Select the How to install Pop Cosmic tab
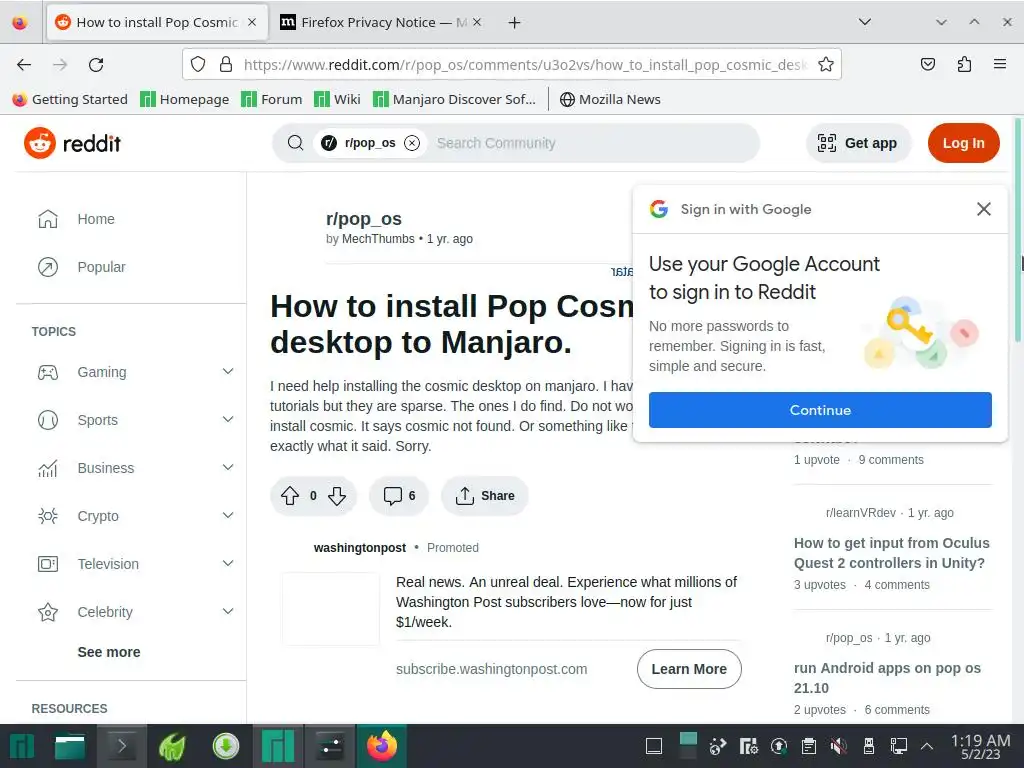The image size is (1024, 768). click(x=157, y=22)
